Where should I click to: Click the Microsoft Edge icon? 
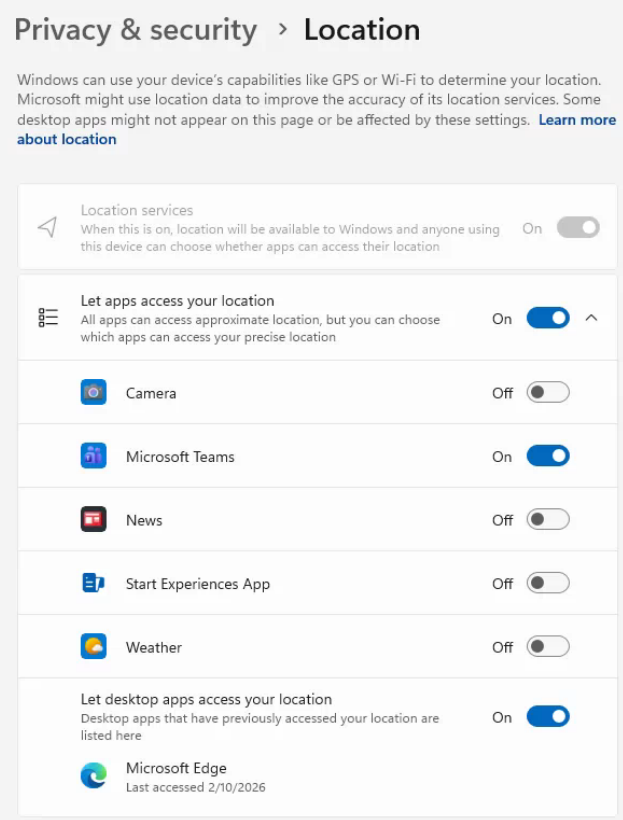point(93,777)
